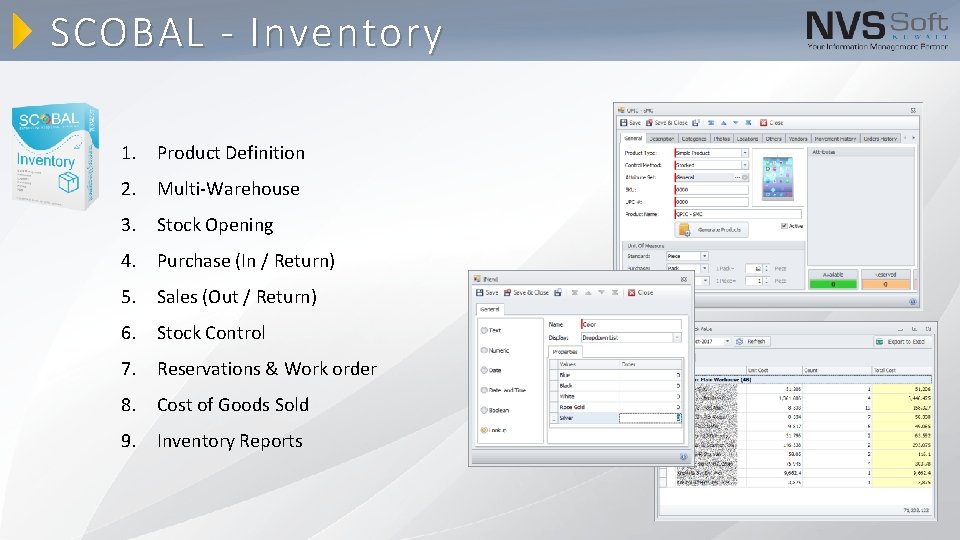Open the Vendors tab
The image size is (960, 540).
coord(798,139)
